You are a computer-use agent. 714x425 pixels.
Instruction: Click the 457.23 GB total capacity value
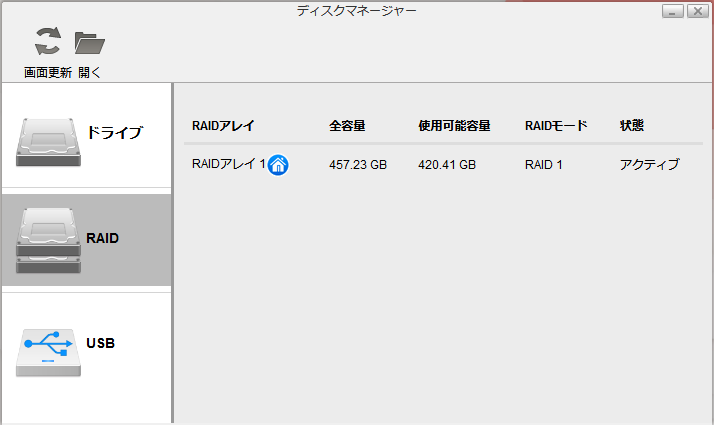(x=358, y=164)
